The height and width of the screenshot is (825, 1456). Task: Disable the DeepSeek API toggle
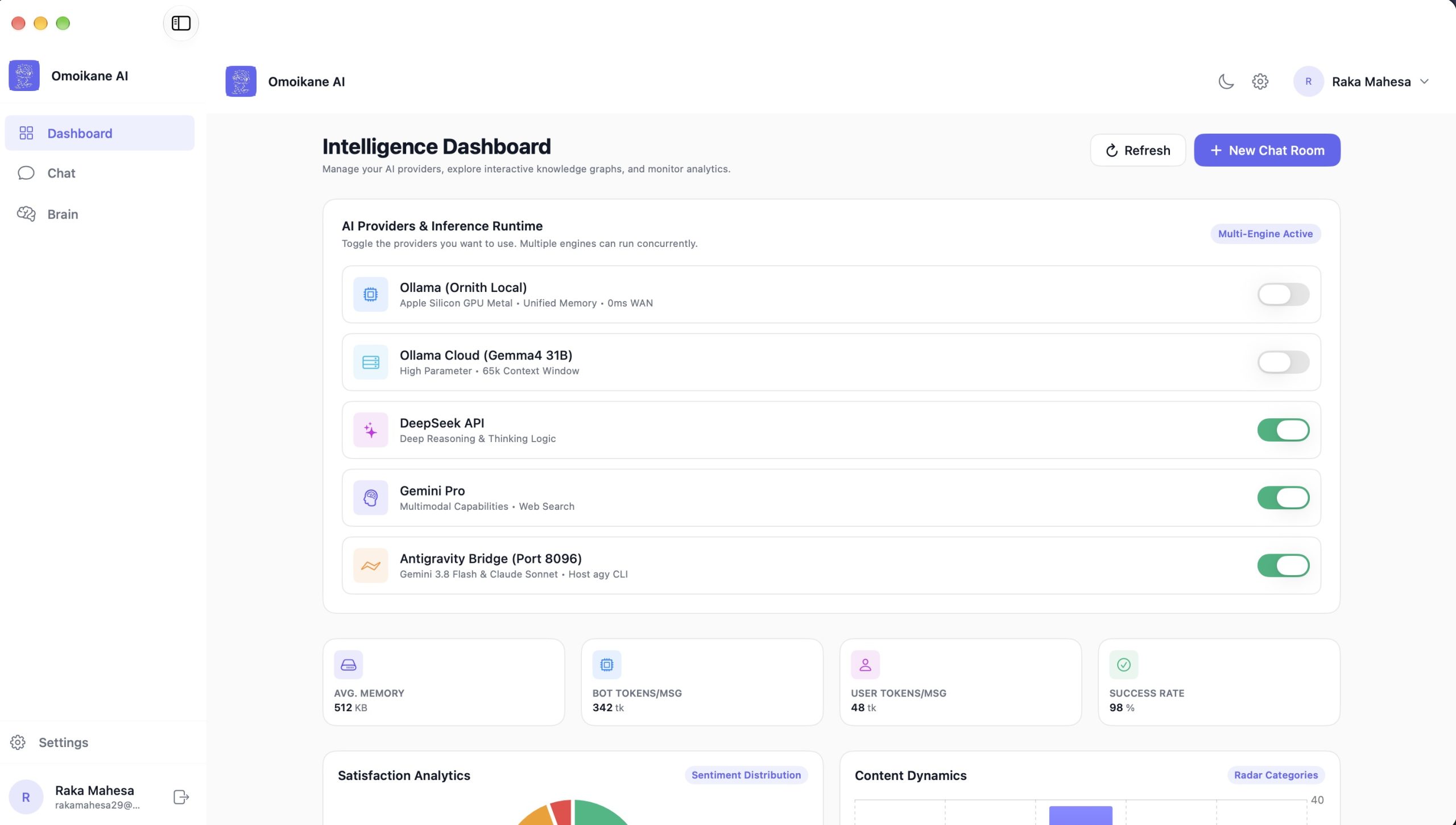(x=1284, y=430)
